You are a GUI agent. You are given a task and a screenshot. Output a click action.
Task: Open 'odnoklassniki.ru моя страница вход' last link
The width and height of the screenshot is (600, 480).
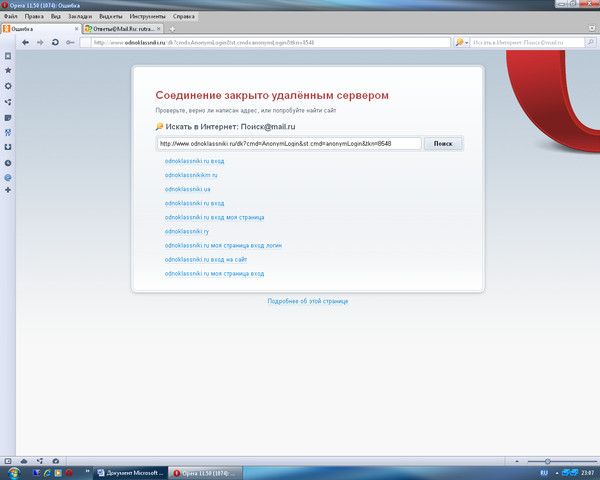pos(214,274)
